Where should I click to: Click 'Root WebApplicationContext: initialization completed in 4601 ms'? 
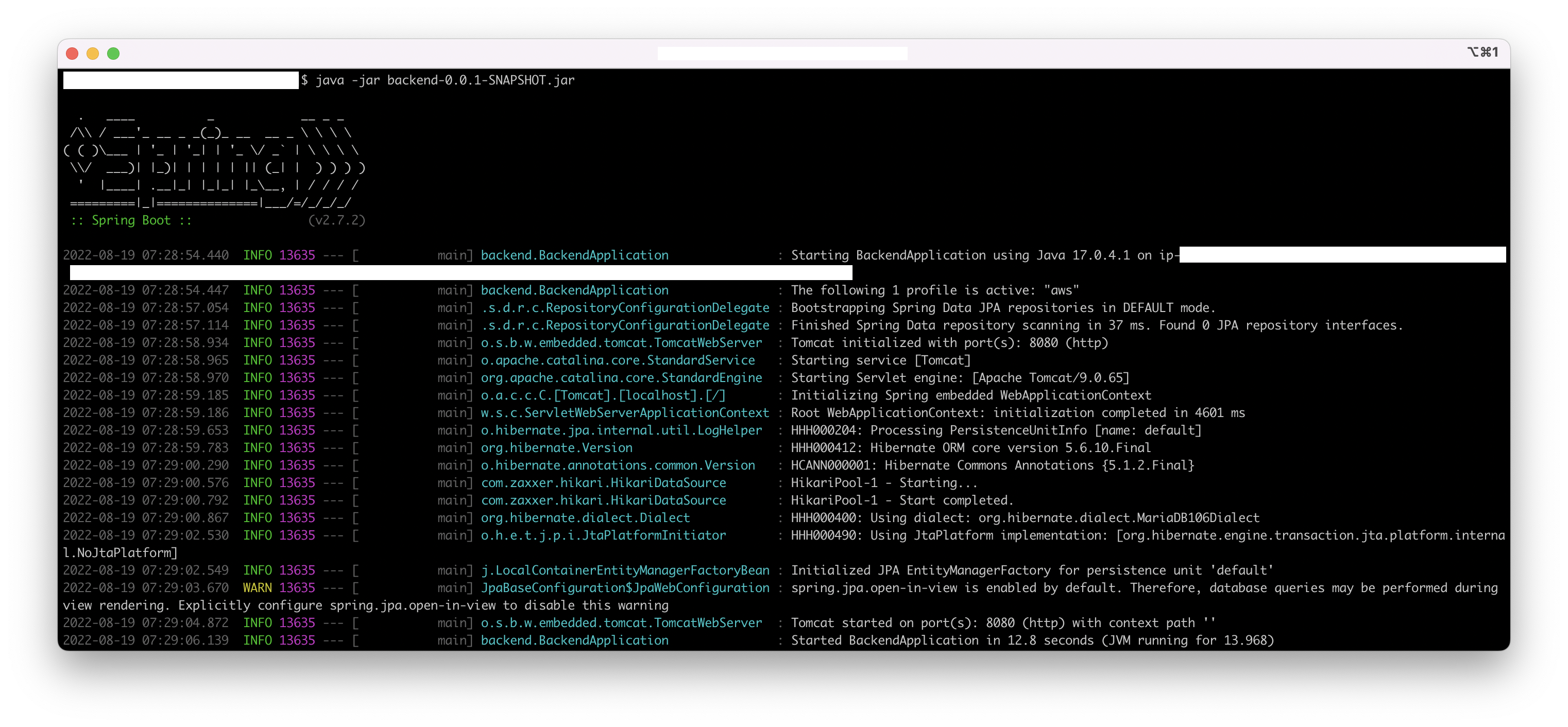[x=1018, y=413]
